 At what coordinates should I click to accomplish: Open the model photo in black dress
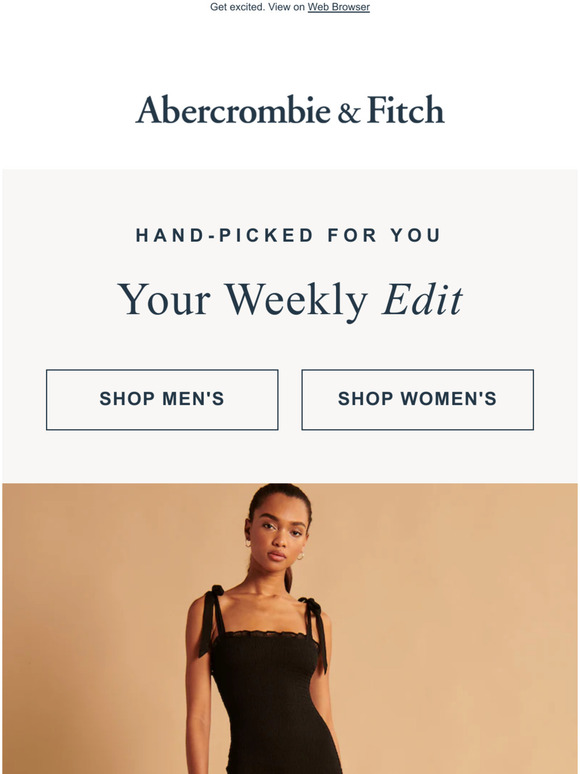pos(290,628)
